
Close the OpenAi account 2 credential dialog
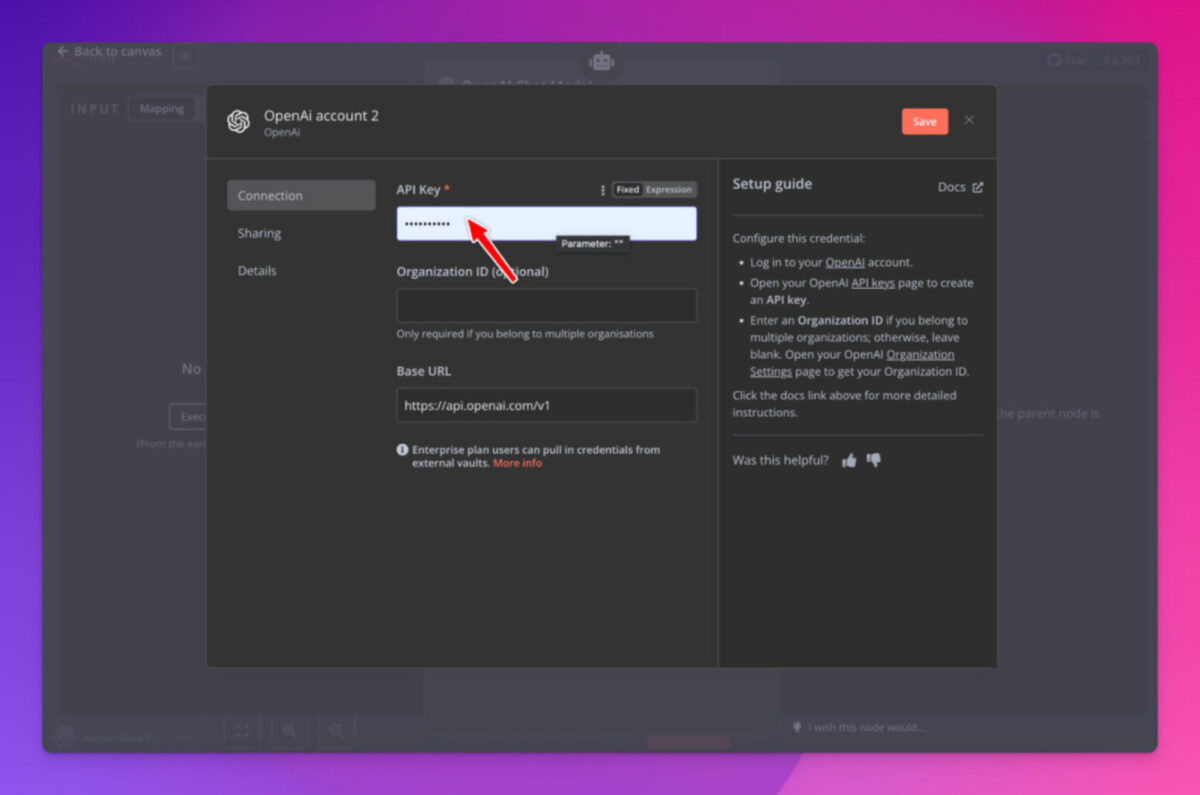(x=969, y=120)
